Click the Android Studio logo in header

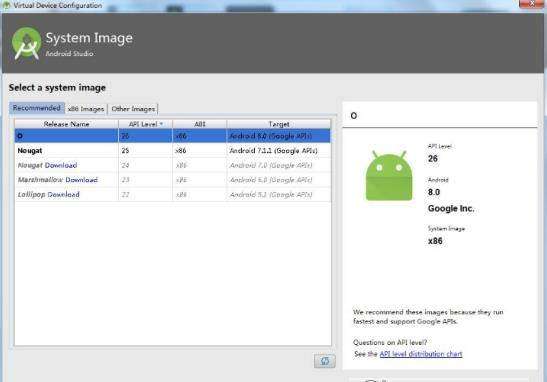tap(27, 44)
